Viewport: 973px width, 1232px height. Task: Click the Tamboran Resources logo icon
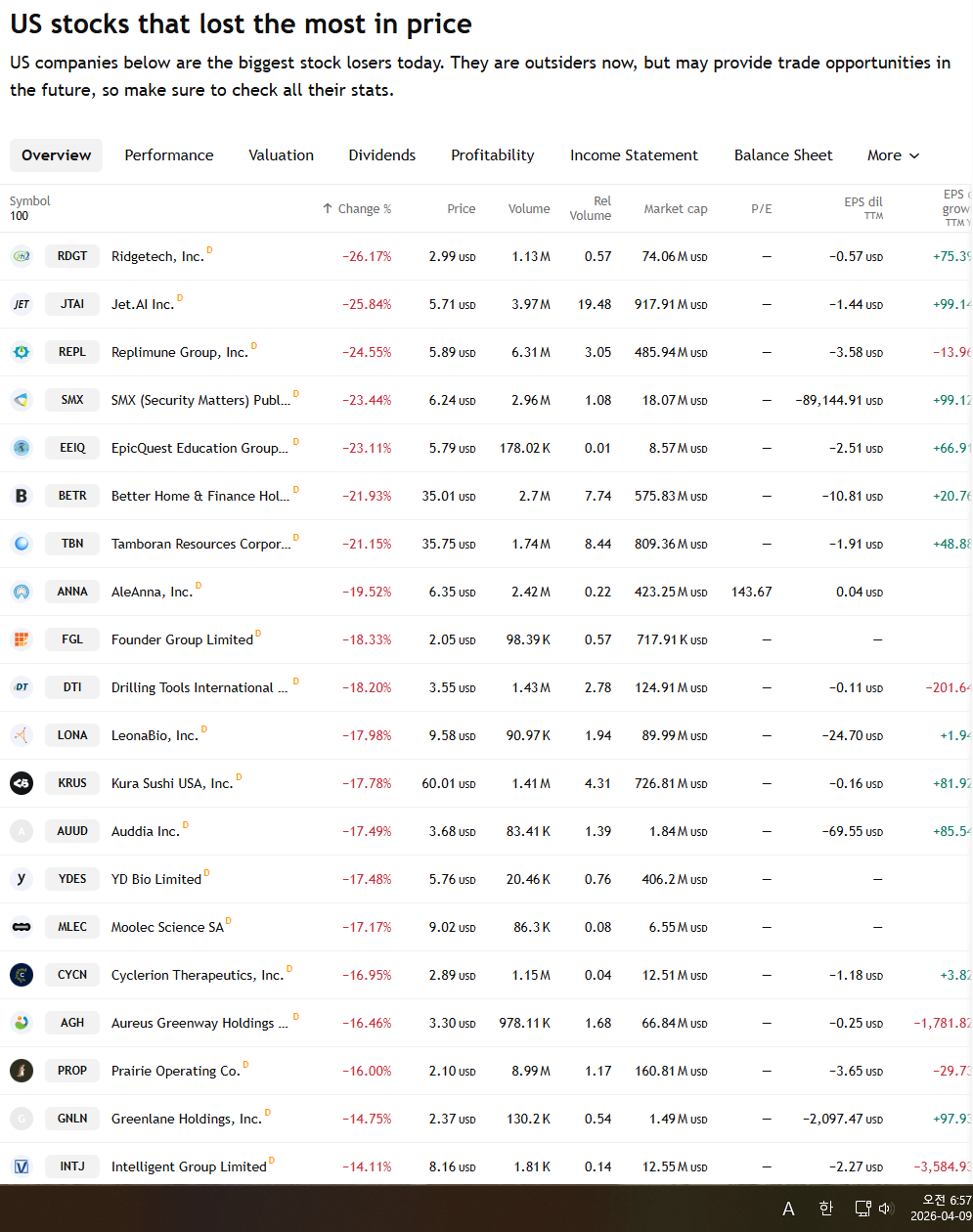(22, 544)
